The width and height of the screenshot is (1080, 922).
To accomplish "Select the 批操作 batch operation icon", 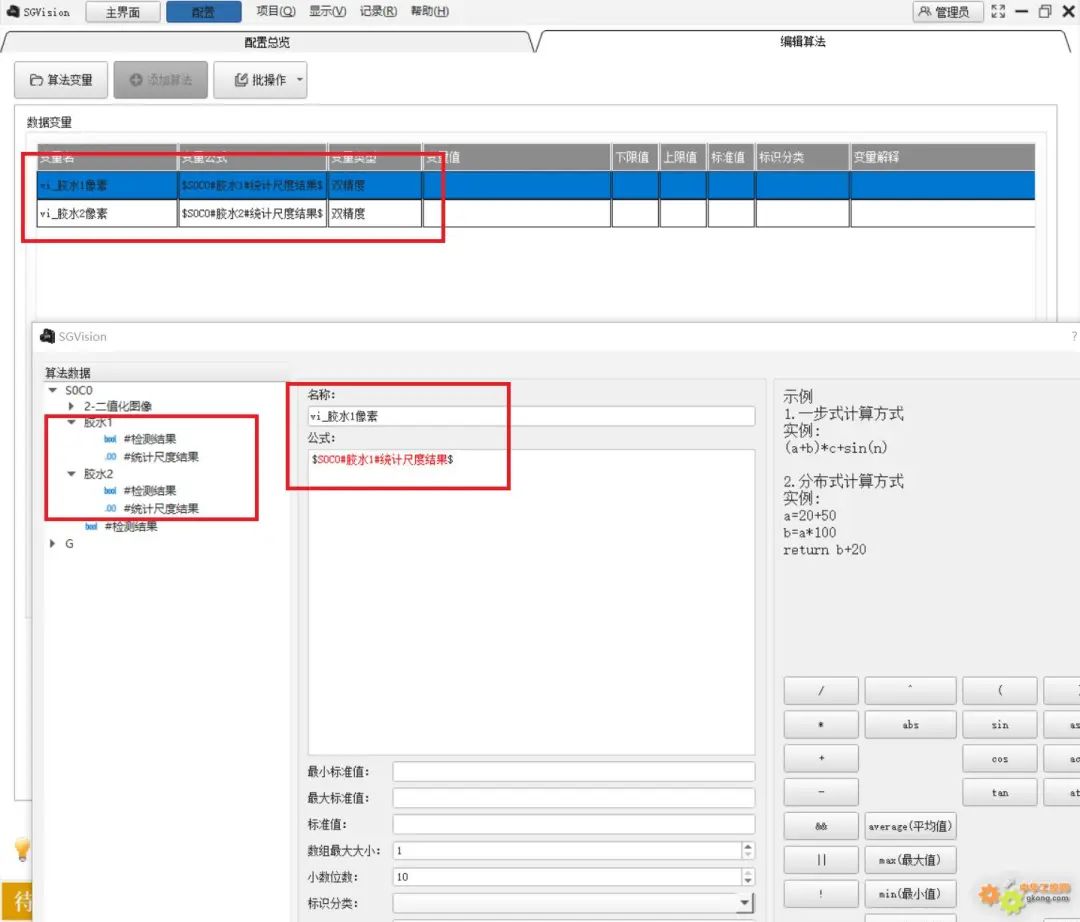I will [x=243, y=79].
